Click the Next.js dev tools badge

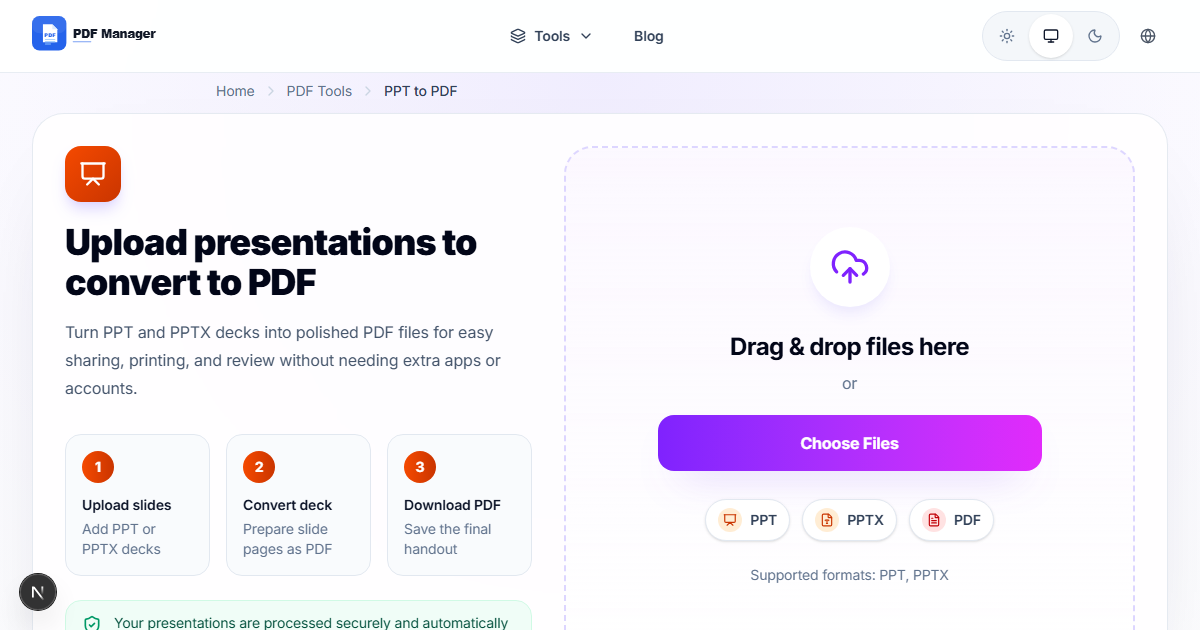[x=38, y=592]
